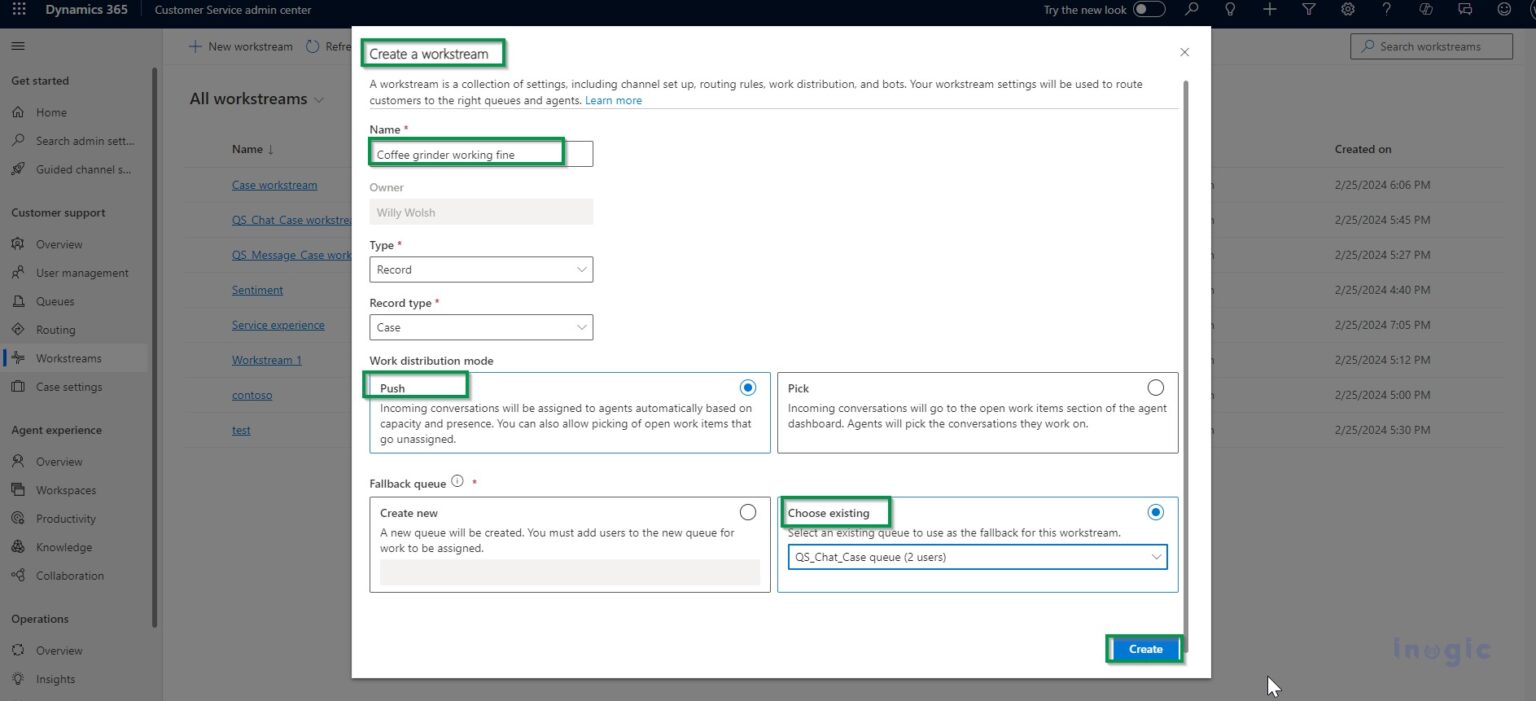Viewport: 1536px width, 701px height.
Task: Open the existing queue dropdown QS_Chat_Case queue
Action: [977, 557]
